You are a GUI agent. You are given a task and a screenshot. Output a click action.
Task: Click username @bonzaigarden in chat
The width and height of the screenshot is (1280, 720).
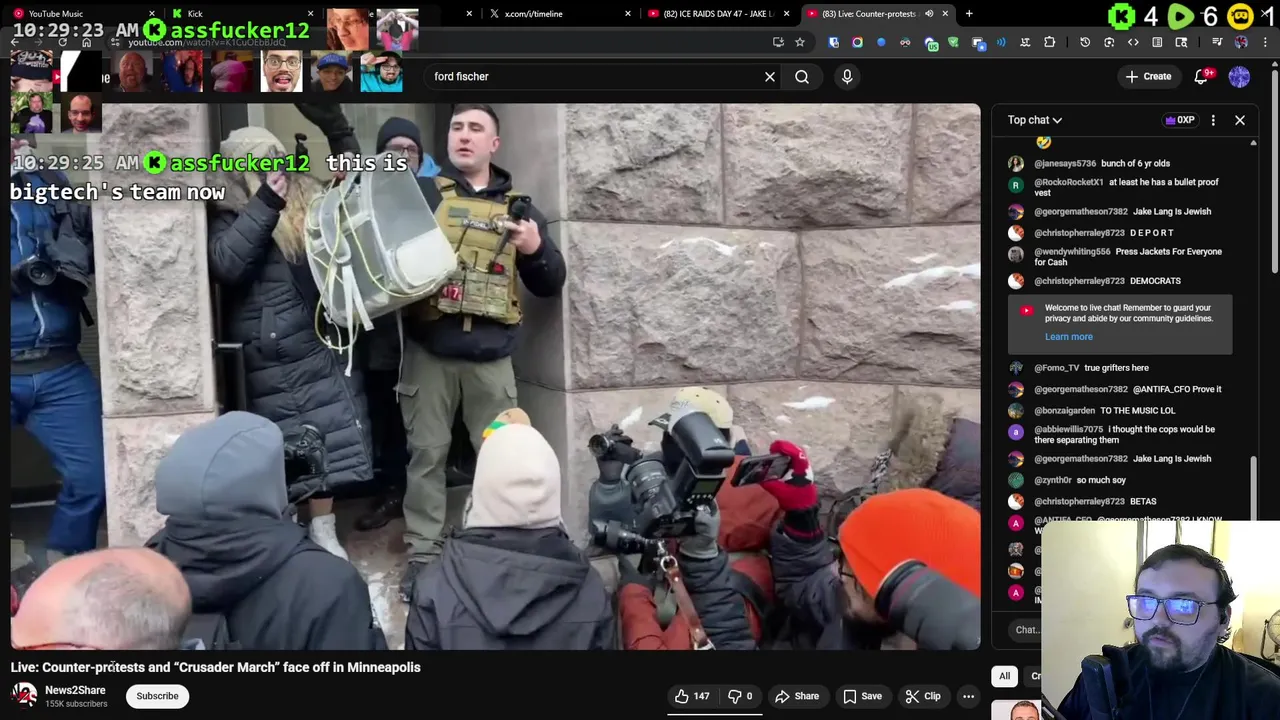[x=1064, y=411]
